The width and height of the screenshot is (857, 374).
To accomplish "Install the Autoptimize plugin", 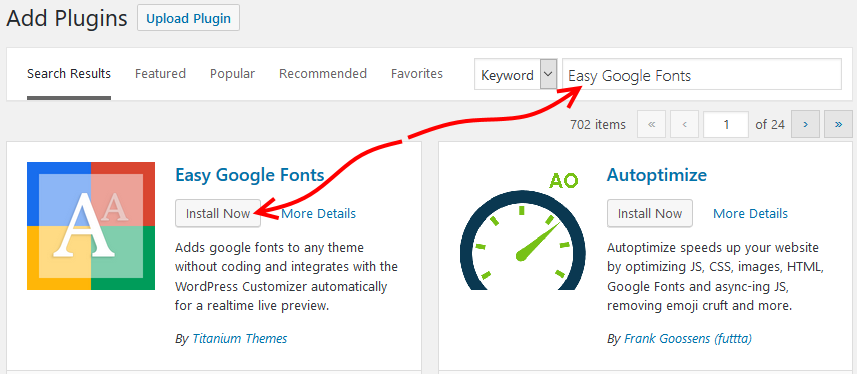I will pyautogui.click(x=650, y=213).
